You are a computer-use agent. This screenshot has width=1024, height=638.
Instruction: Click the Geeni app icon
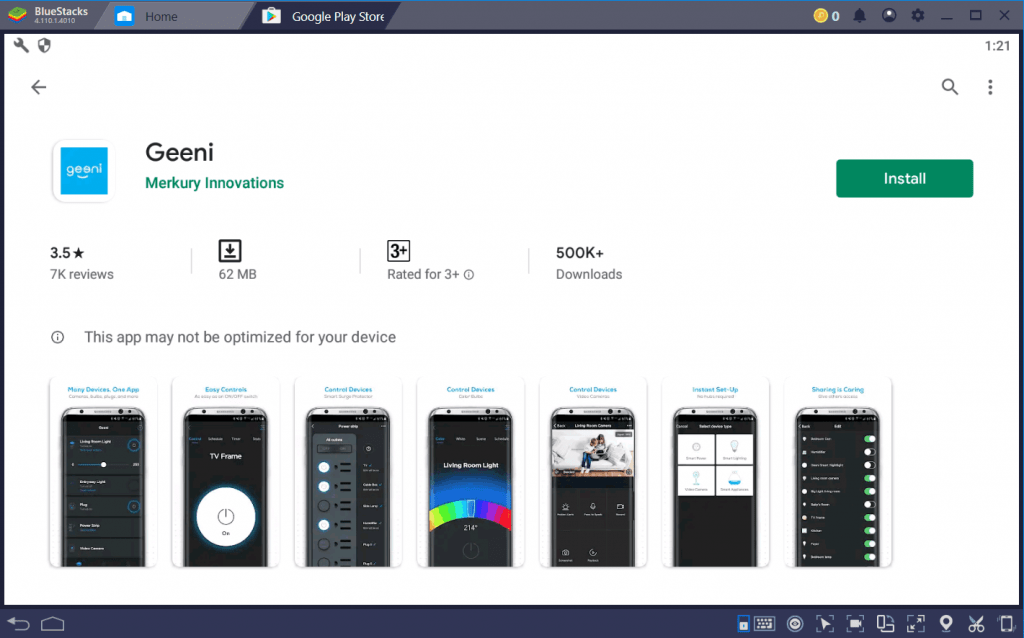click(84, 170)
